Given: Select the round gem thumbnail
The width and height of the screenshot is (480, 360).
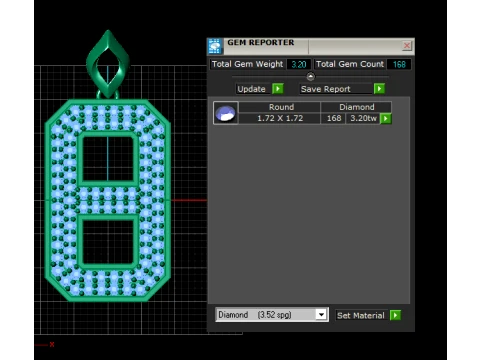Looking at the screenshot, I should (226, 113).
